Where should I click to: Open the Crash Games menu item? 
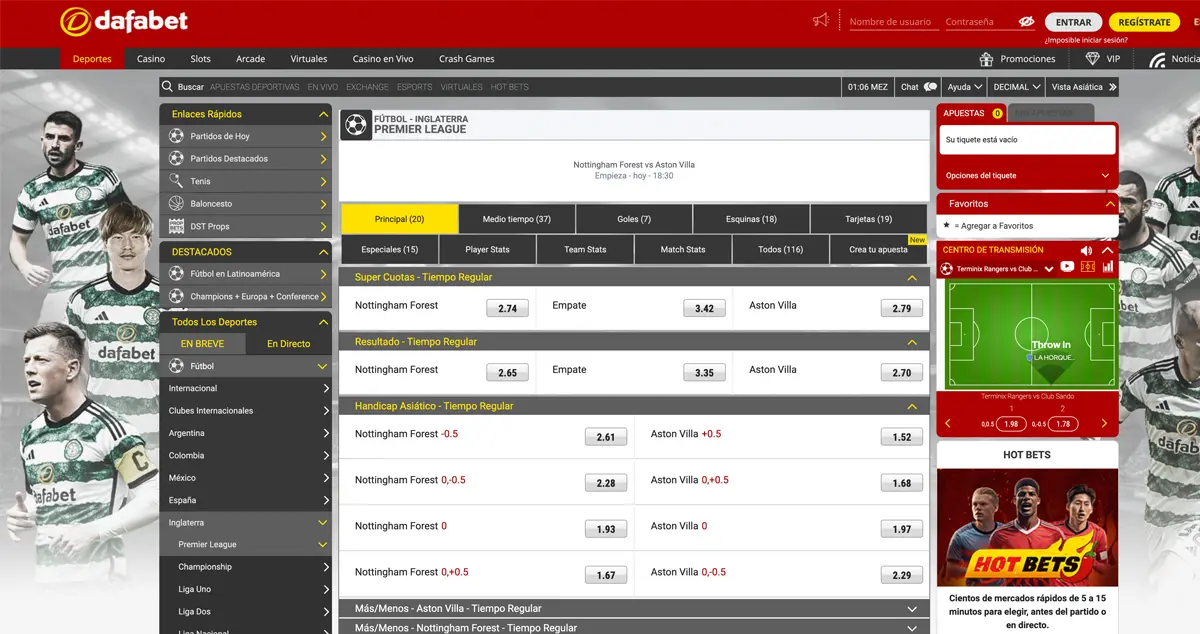tap(466, 59)
